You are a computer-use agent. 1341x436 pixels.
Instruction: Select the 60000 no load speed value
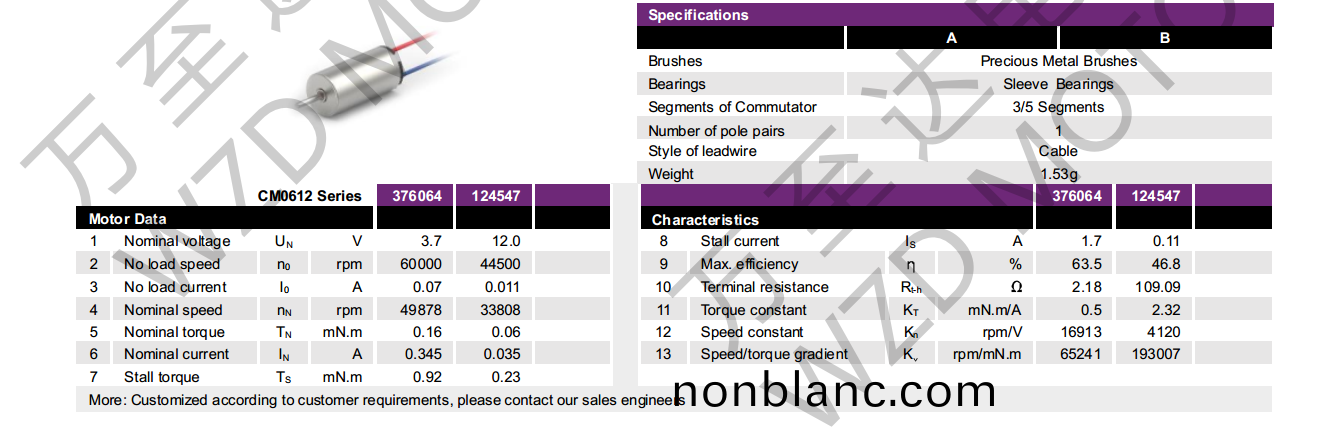tap(421, 264)
